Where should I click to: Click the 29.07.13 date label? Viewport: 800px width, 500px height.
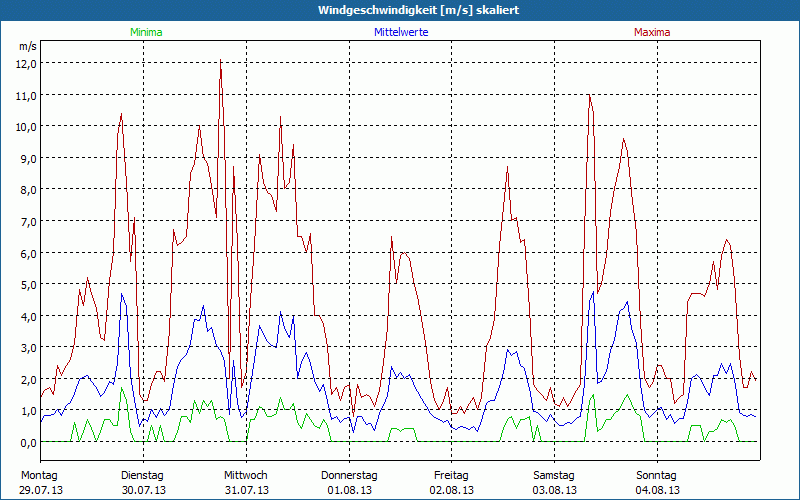39,490
